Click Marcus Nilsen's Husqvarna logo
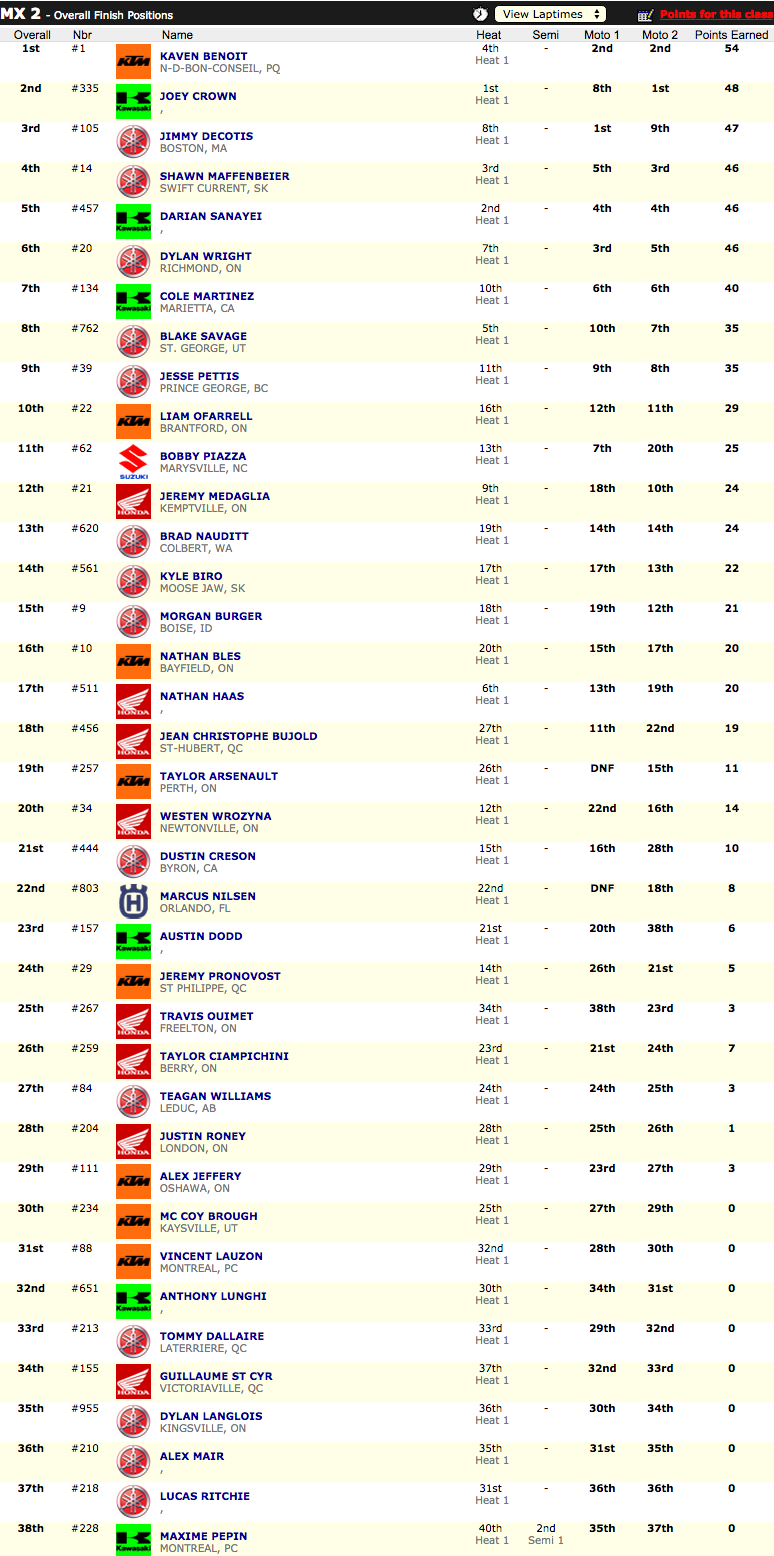Viewport: 774px width, 1556px height. click(x=133, y=901)
